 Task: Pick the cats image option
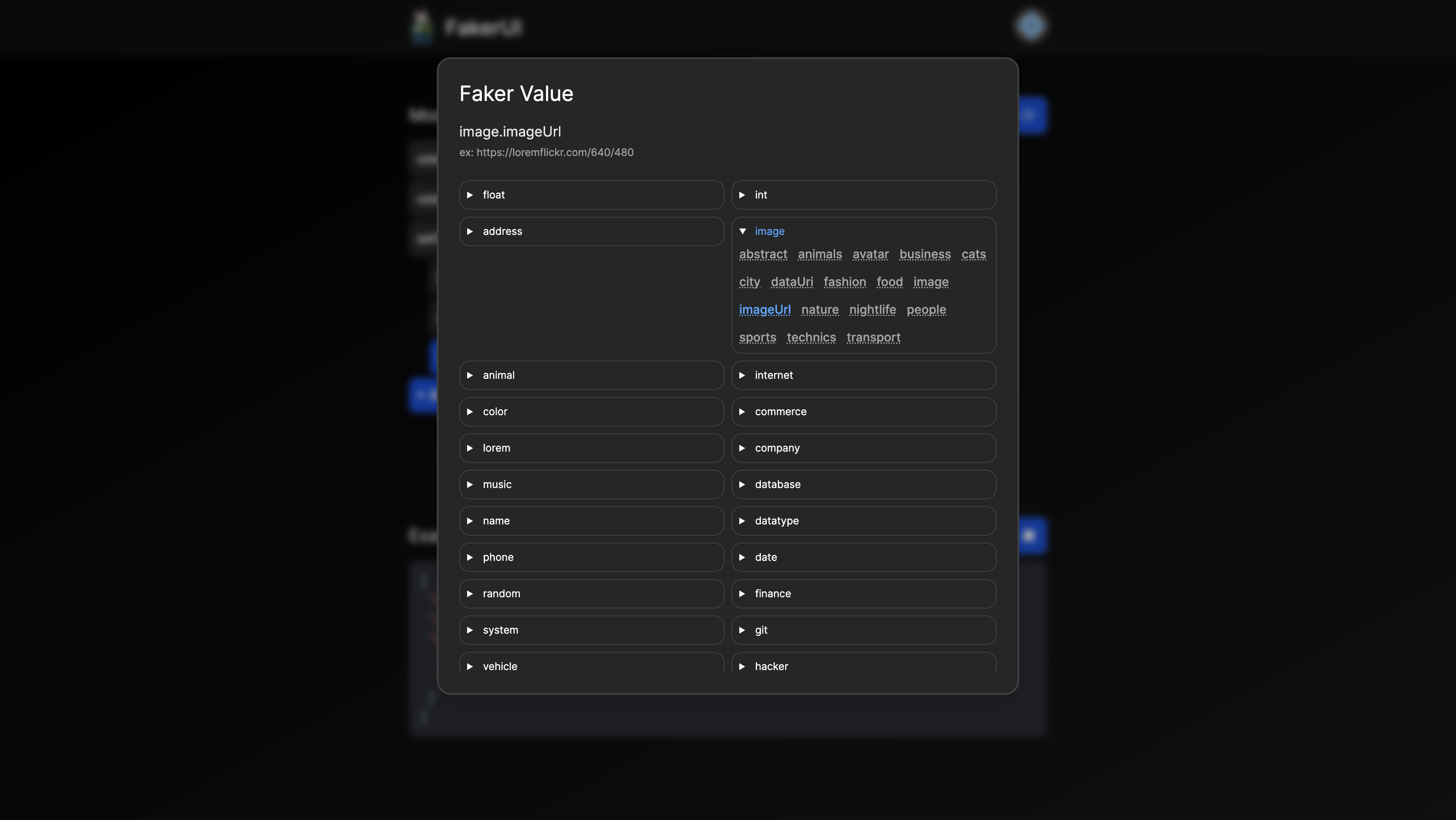973,254
